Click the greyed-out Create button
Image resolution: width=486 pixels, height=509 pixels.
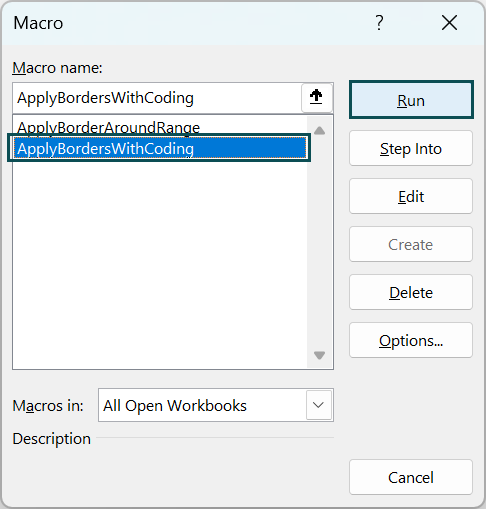click(x=411, y=244)
